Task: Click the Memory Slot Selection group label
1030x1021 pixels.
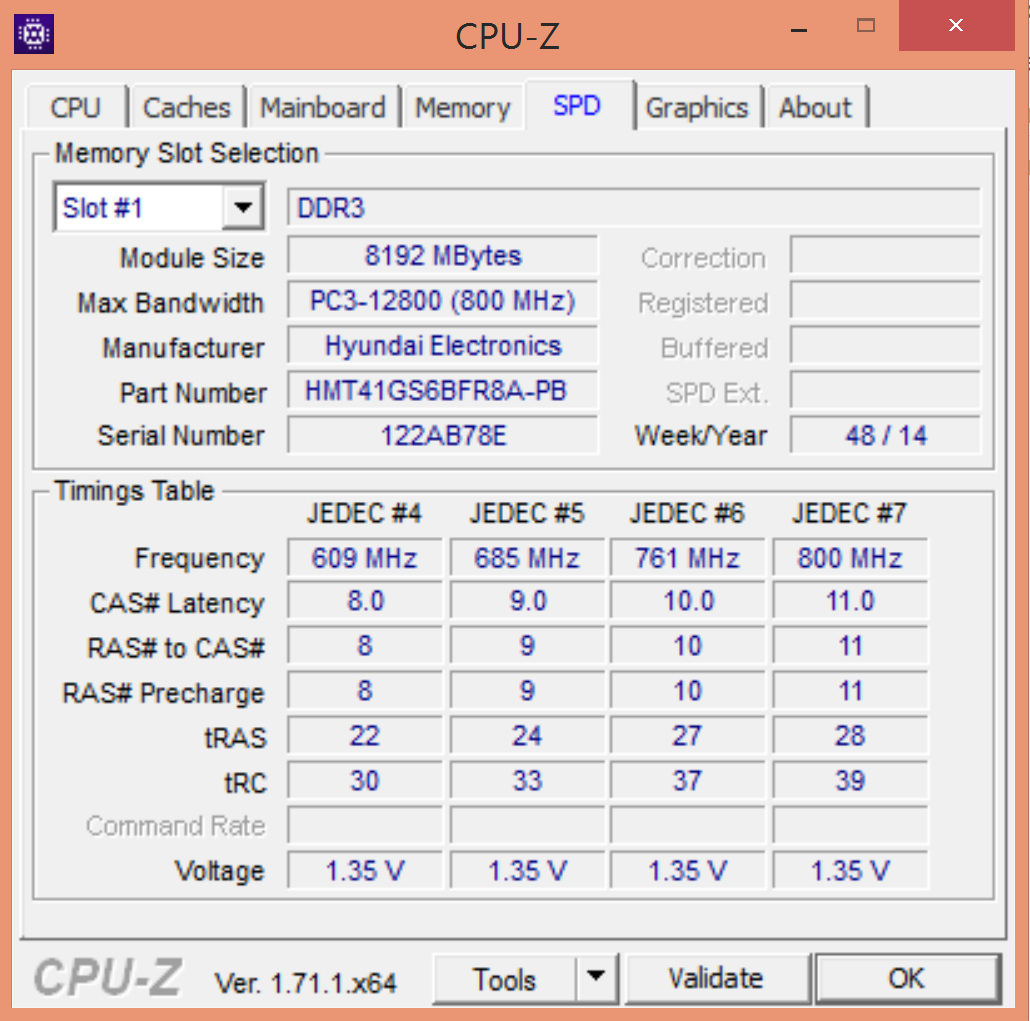Action: pyautogui.click(x=187, y=153)
